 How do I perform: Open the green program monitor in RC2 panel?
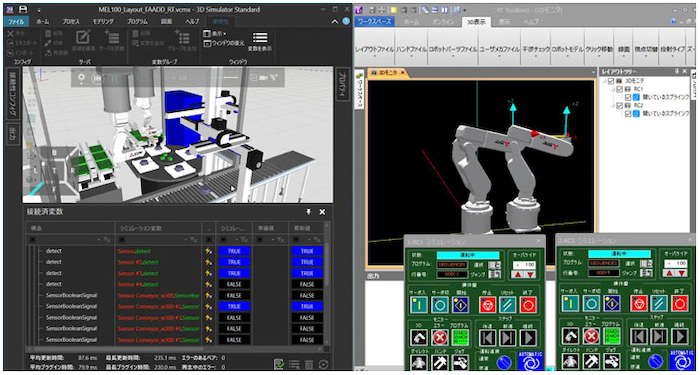coord(612,337)
